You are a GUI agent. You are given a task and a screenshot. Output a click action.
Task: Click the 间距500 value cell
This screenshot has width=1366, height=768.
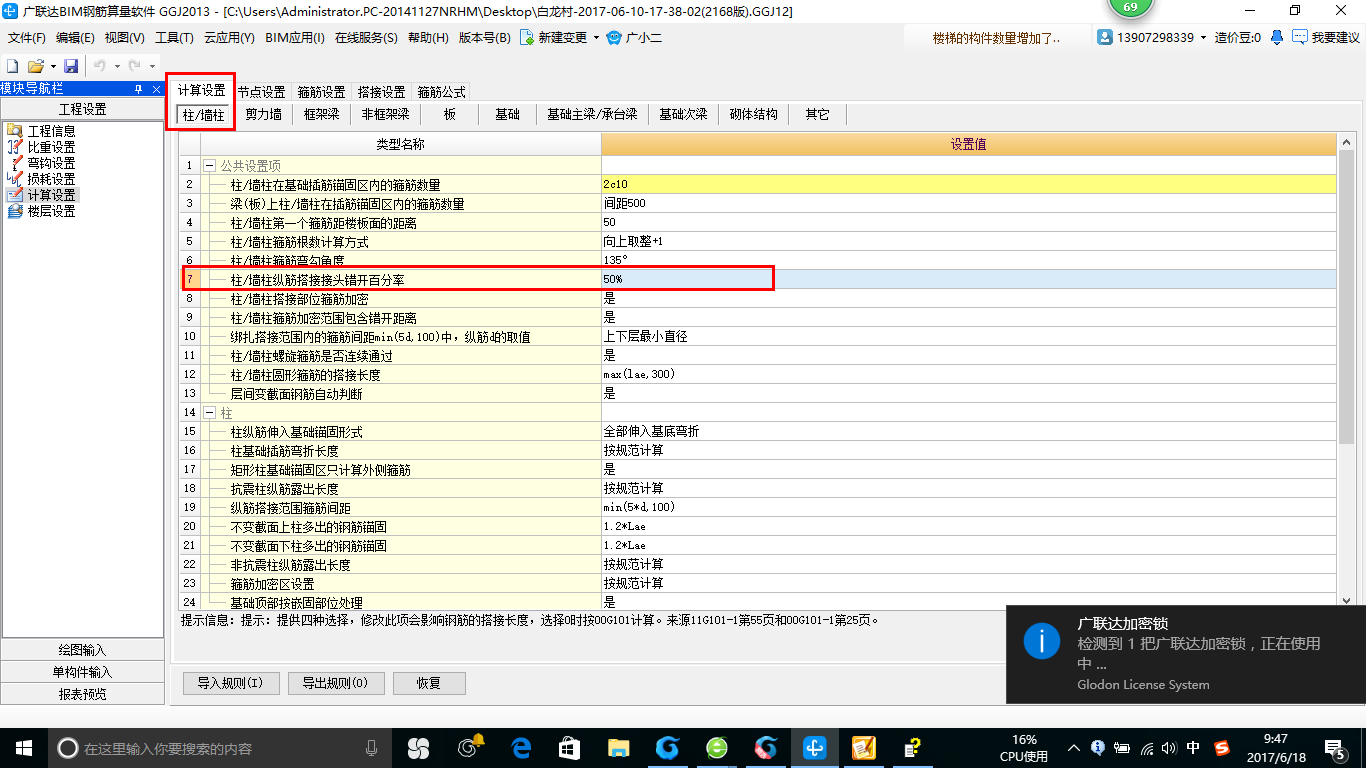pyautogui.click(x=968, y=203)
